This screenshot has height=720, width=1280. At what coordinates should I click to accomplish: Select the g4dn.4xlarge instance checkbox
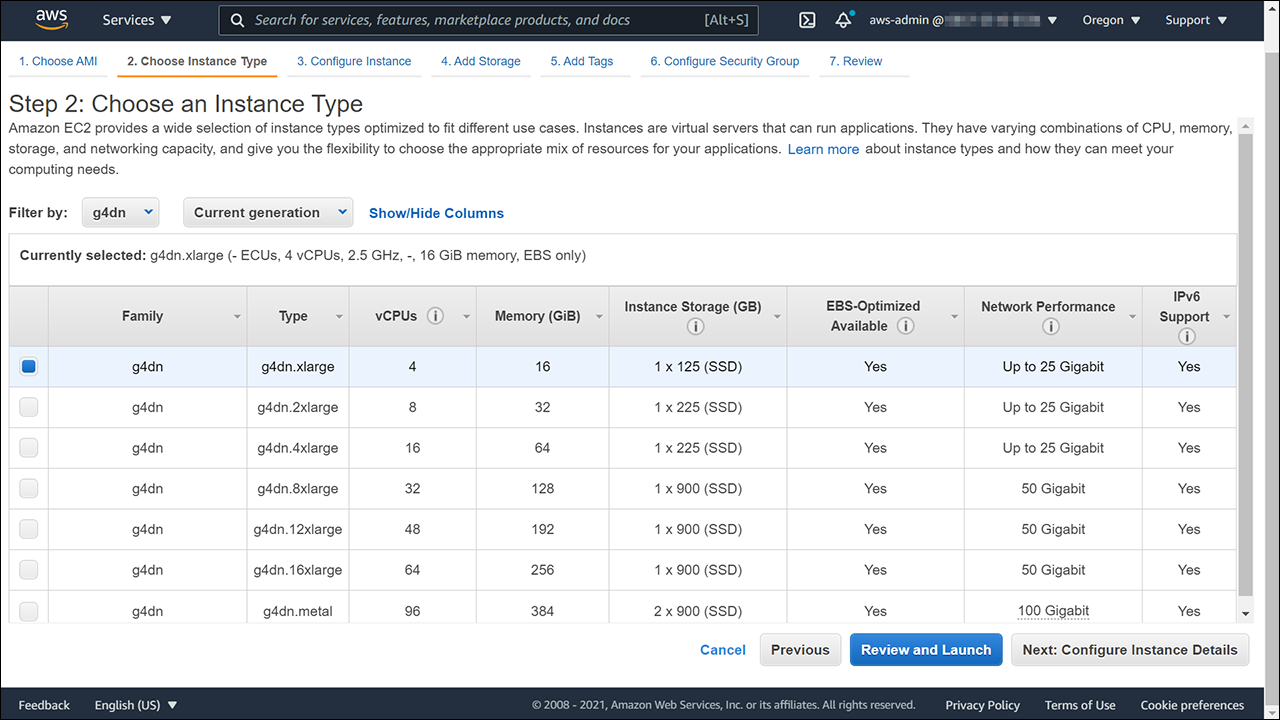pyautogui.click(x=29, y=448)
